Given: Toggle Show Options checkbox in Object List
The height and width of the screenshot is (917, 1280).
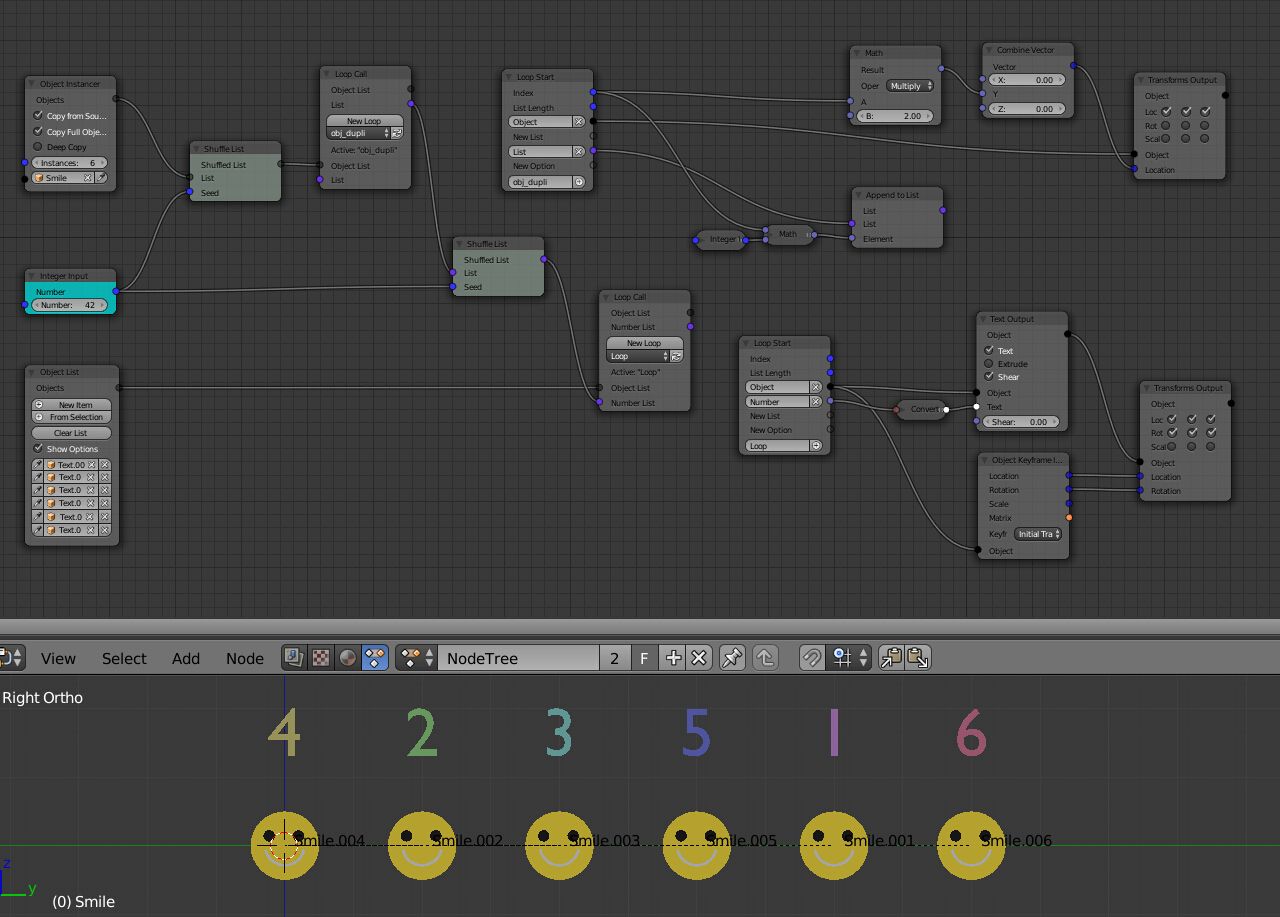Looking at the screenshot, I should click(39, 448).
